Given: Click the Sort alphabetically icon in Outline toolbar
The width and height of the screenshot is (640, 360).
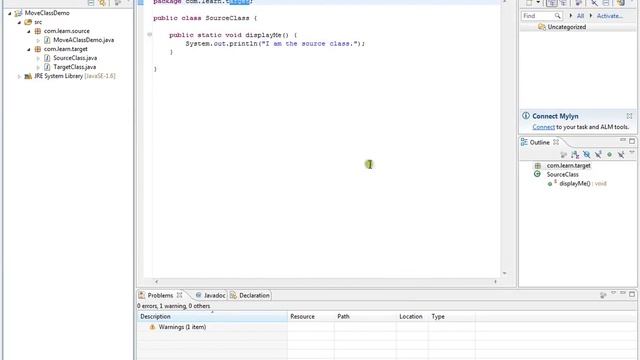Looking at the screenshot, I should point(575,154).
